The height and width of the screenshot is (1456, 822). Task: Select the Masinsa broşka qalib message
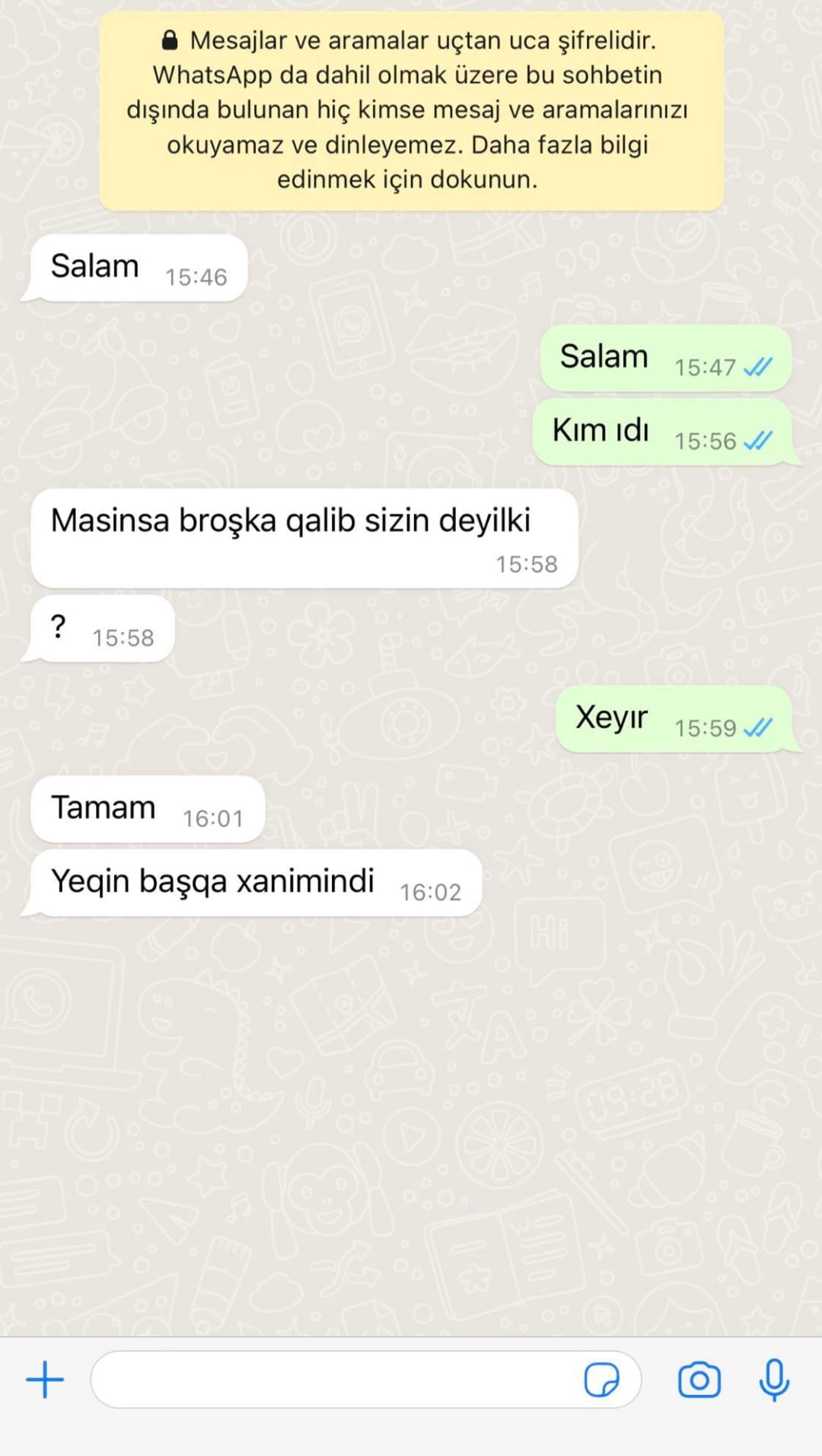pos(304,538)
